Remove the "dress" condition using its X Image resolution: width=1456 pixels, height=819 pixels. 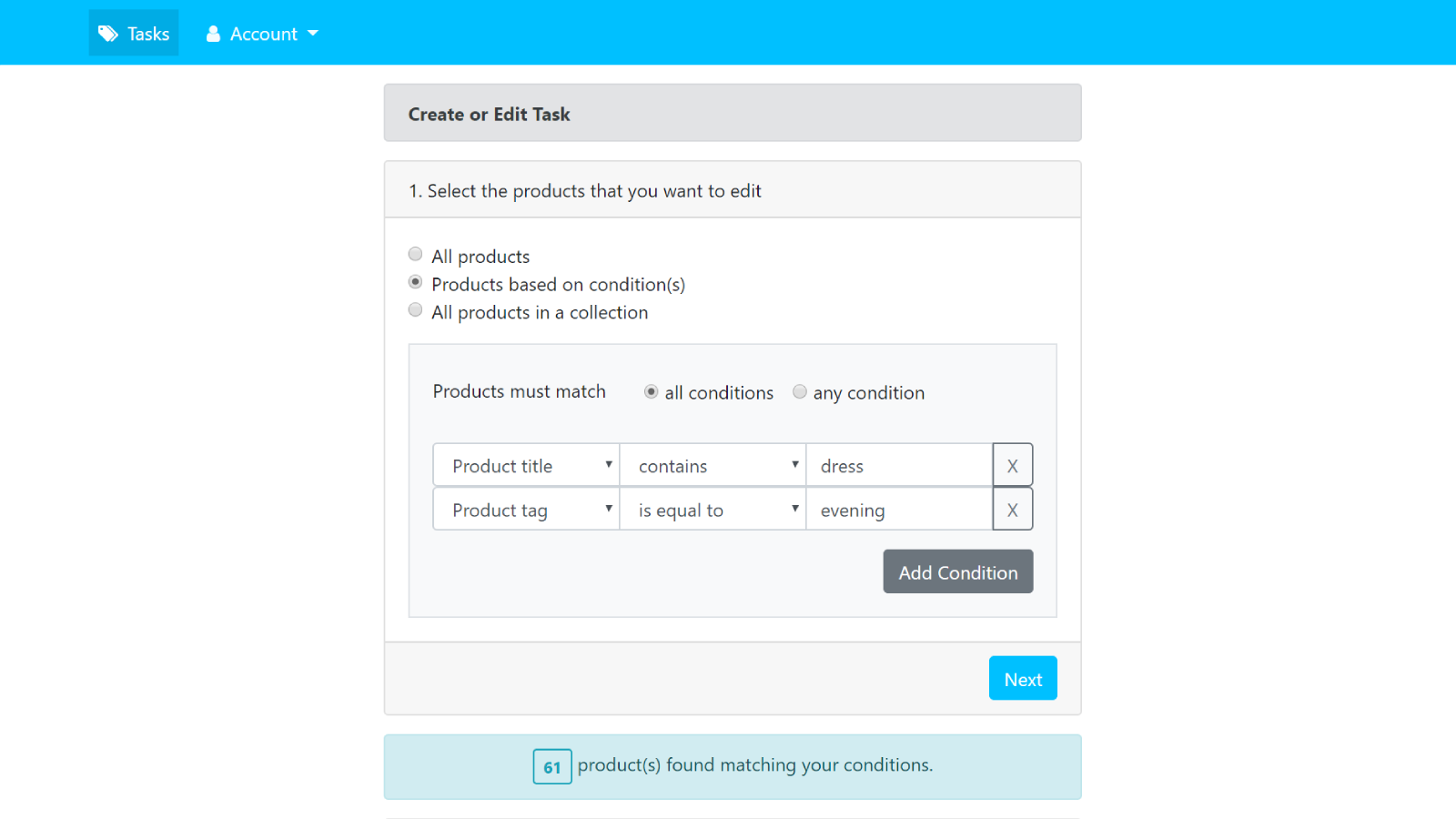pyautogui.click(x=1013, y=465)
